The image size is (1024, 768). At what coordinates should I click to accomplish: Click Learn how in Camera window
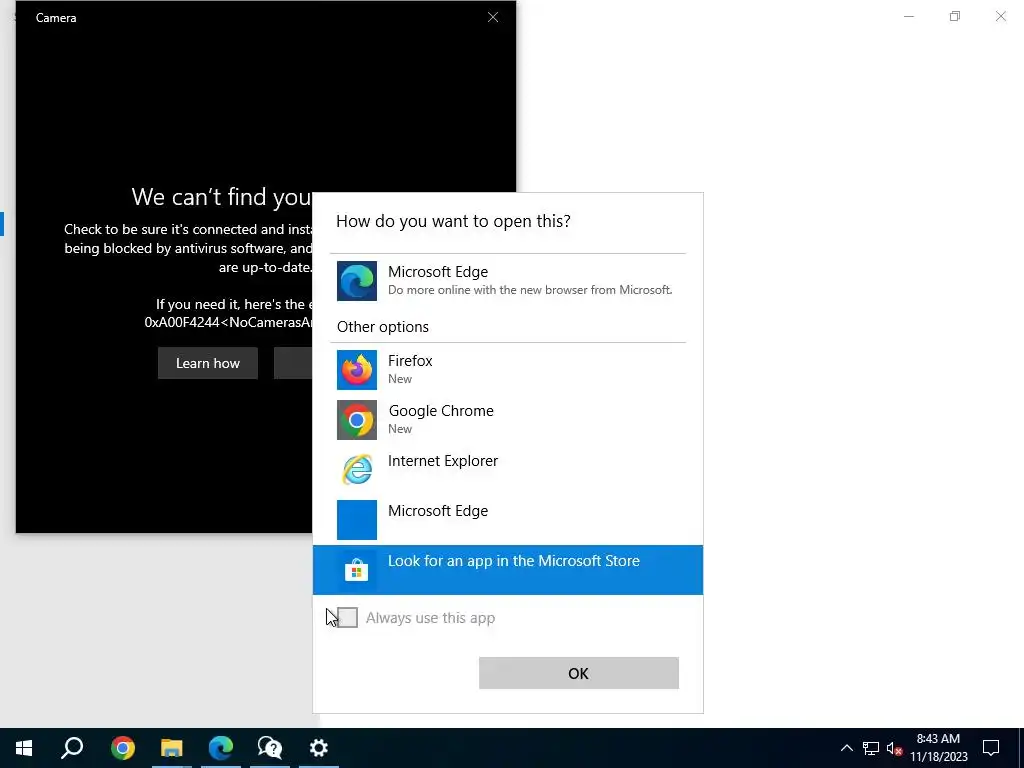[208, 363]
